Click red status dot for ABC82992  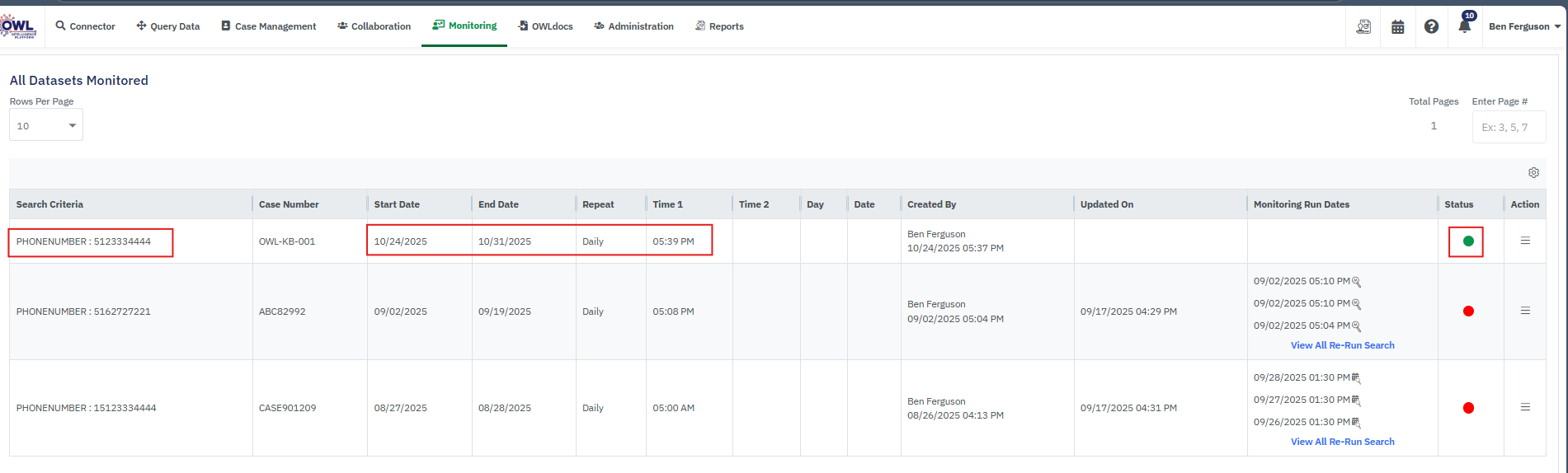[1468, 311]
